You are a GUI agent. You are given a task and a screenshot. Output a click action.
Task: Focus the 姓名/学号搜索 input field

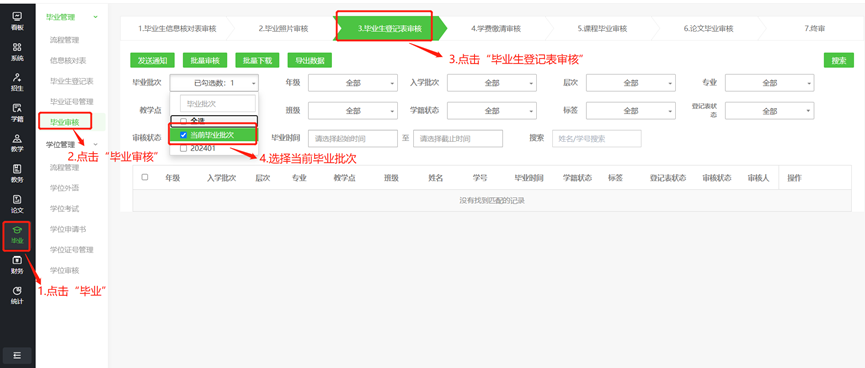point(597,139)
